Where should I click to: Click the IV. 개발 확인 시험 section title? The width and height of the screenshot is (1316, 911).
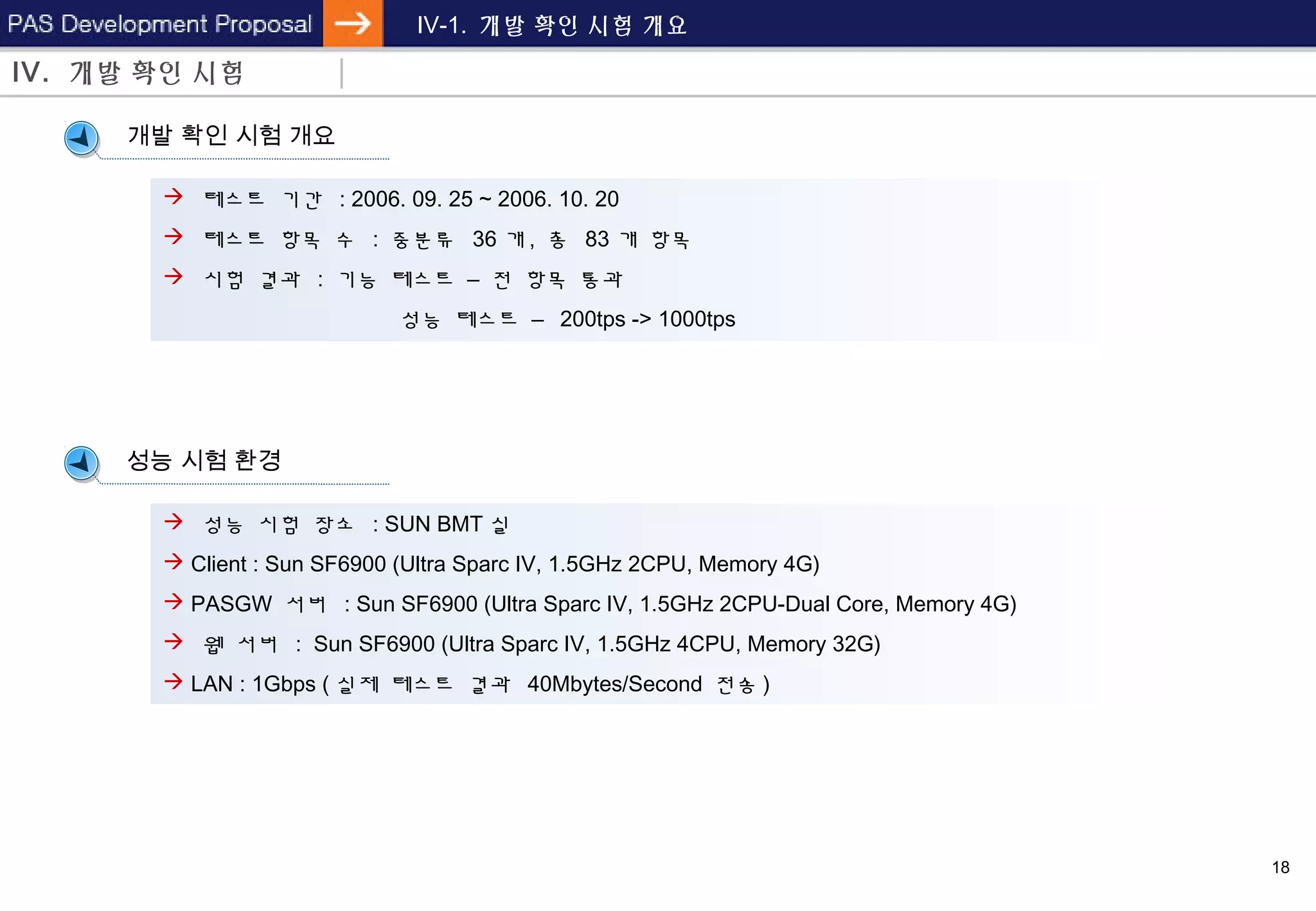[x=127, y=72]
